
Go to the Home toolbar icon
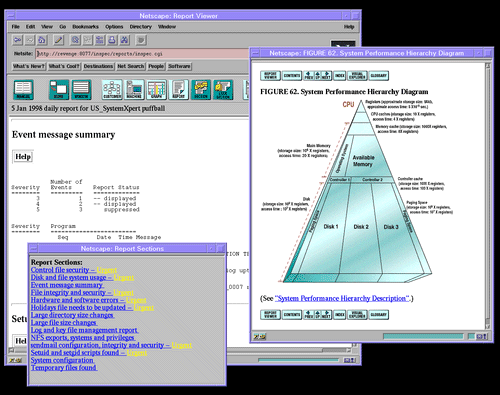point(42,40)
